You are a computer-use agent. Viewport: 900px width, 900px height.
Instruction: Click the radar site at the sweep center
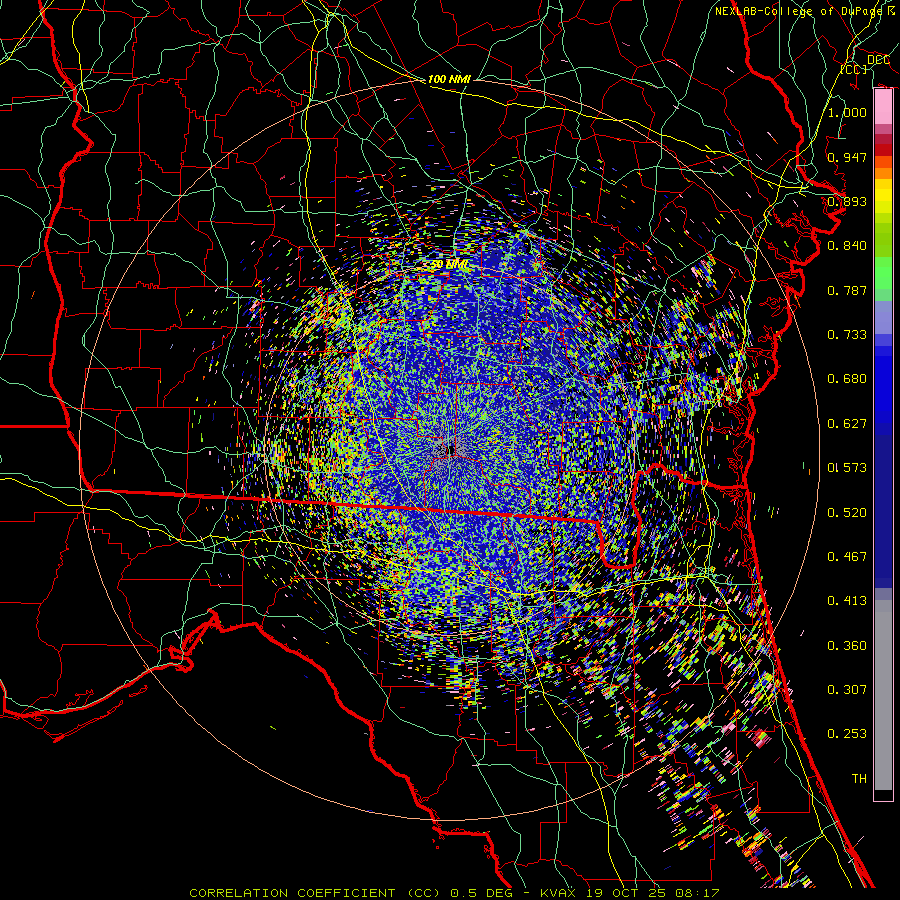(x=451, y=449)
